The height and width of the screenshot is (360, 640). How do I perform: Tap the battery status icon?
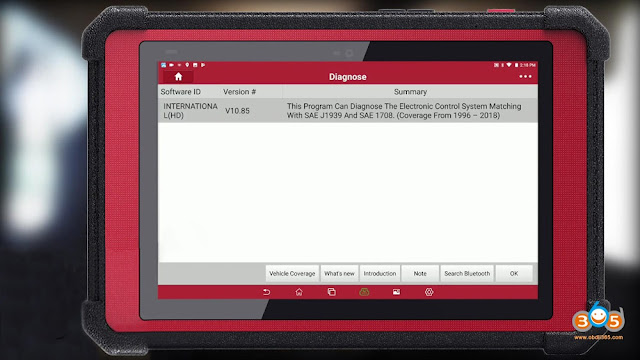516,65
